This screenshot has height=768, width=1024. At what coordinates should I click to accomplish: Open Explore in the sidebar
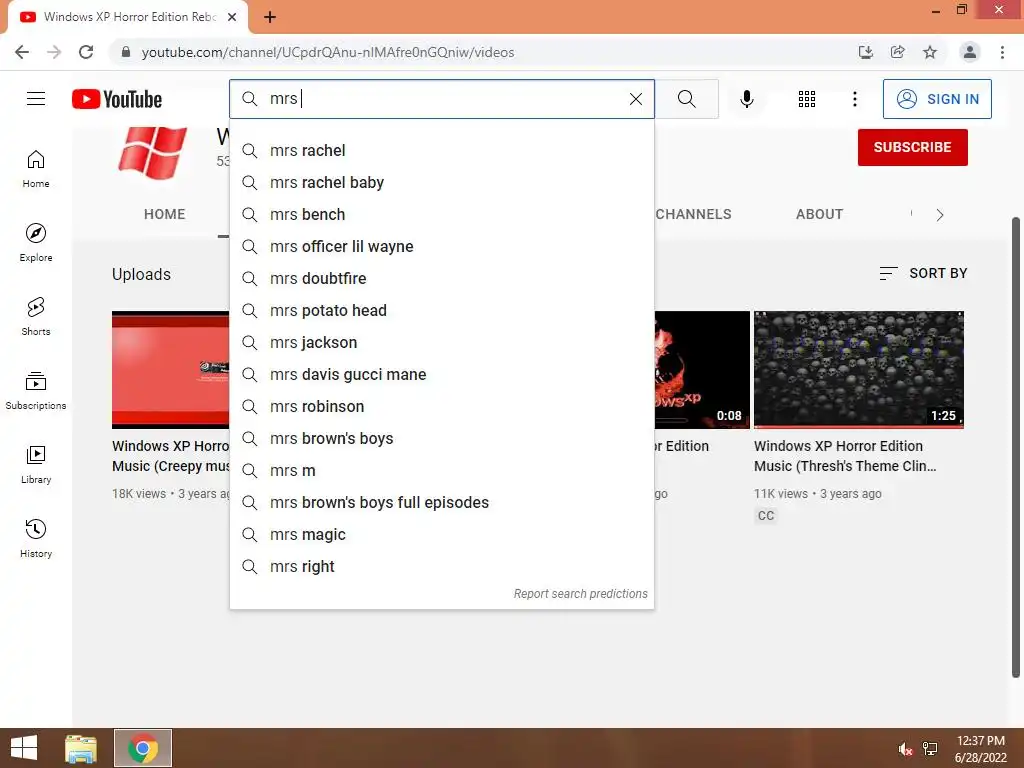tap(36, 243)
